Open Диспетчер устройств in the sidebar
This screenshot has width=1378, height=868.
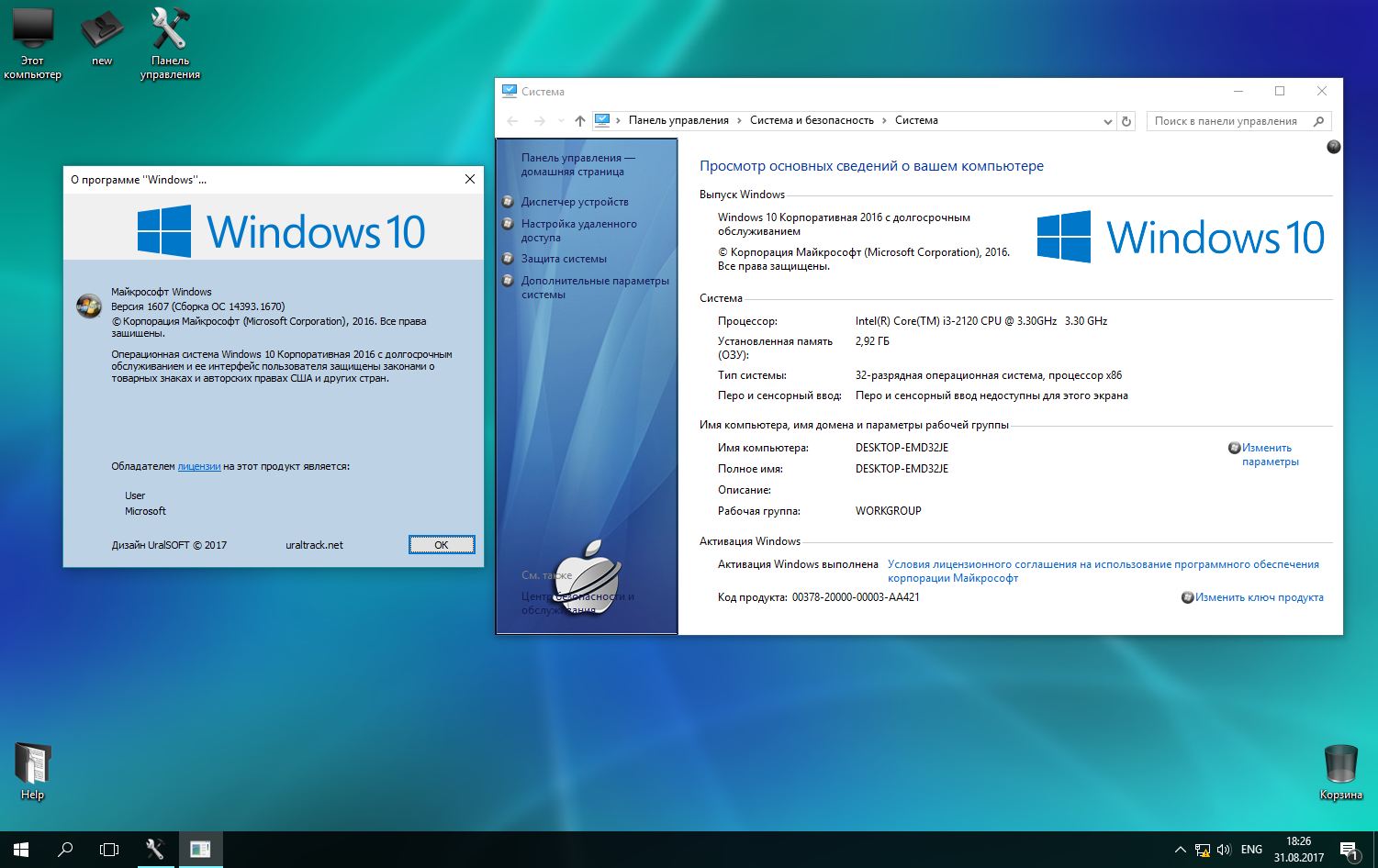(575, 202)
